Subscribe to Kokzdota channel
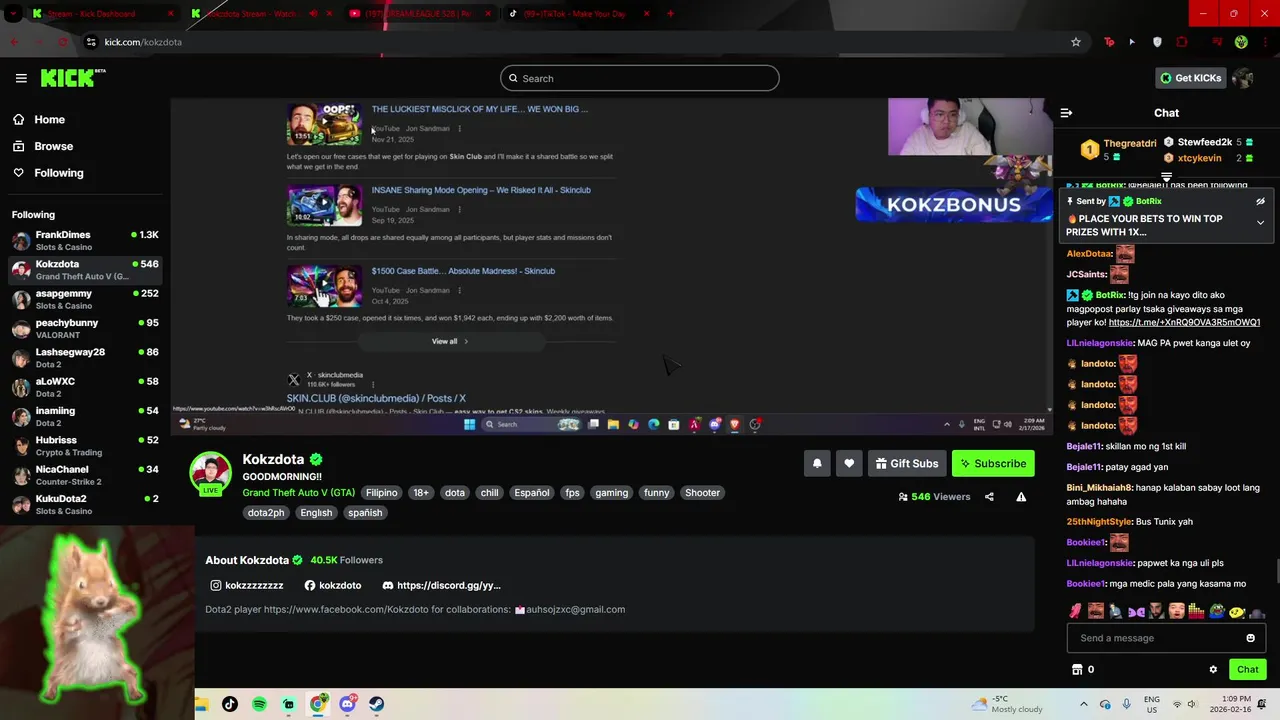Image resolution: width=1280 pixels, height=720 pixels. tap(993, 463)
